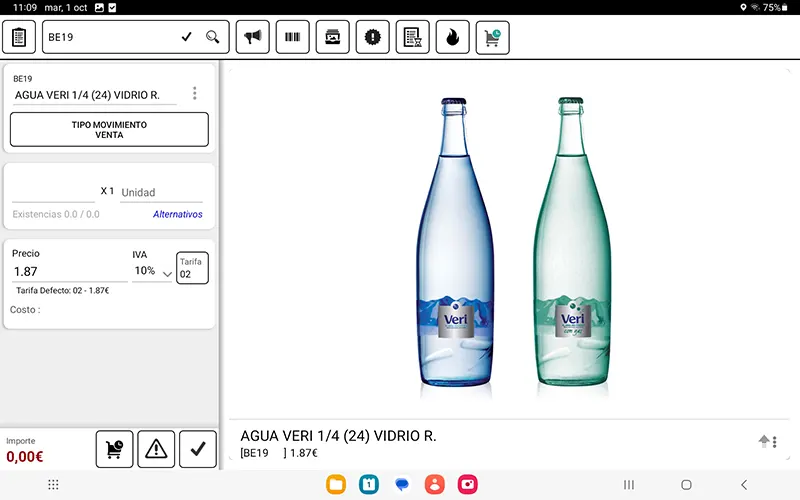800x500 pixels.
Task: Open the megaphone promotions icon
Action: click(x=253, y=37)
